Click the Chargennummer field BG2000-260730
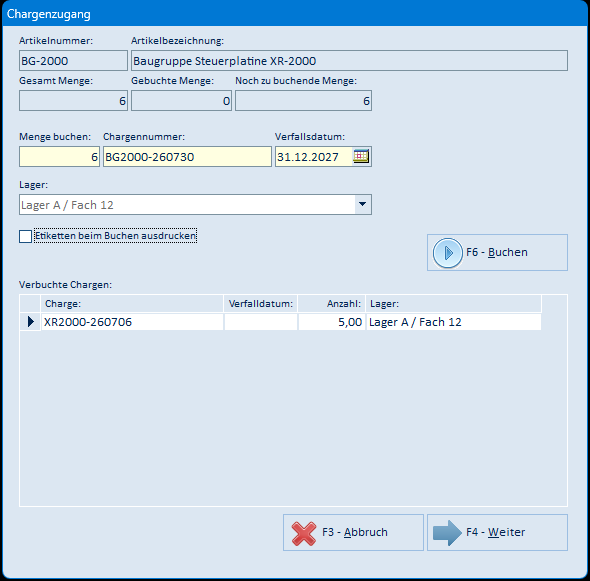Image resolution: width=590 pixels, height=581 pixels. pyautogui.click(x=187, y=157)
